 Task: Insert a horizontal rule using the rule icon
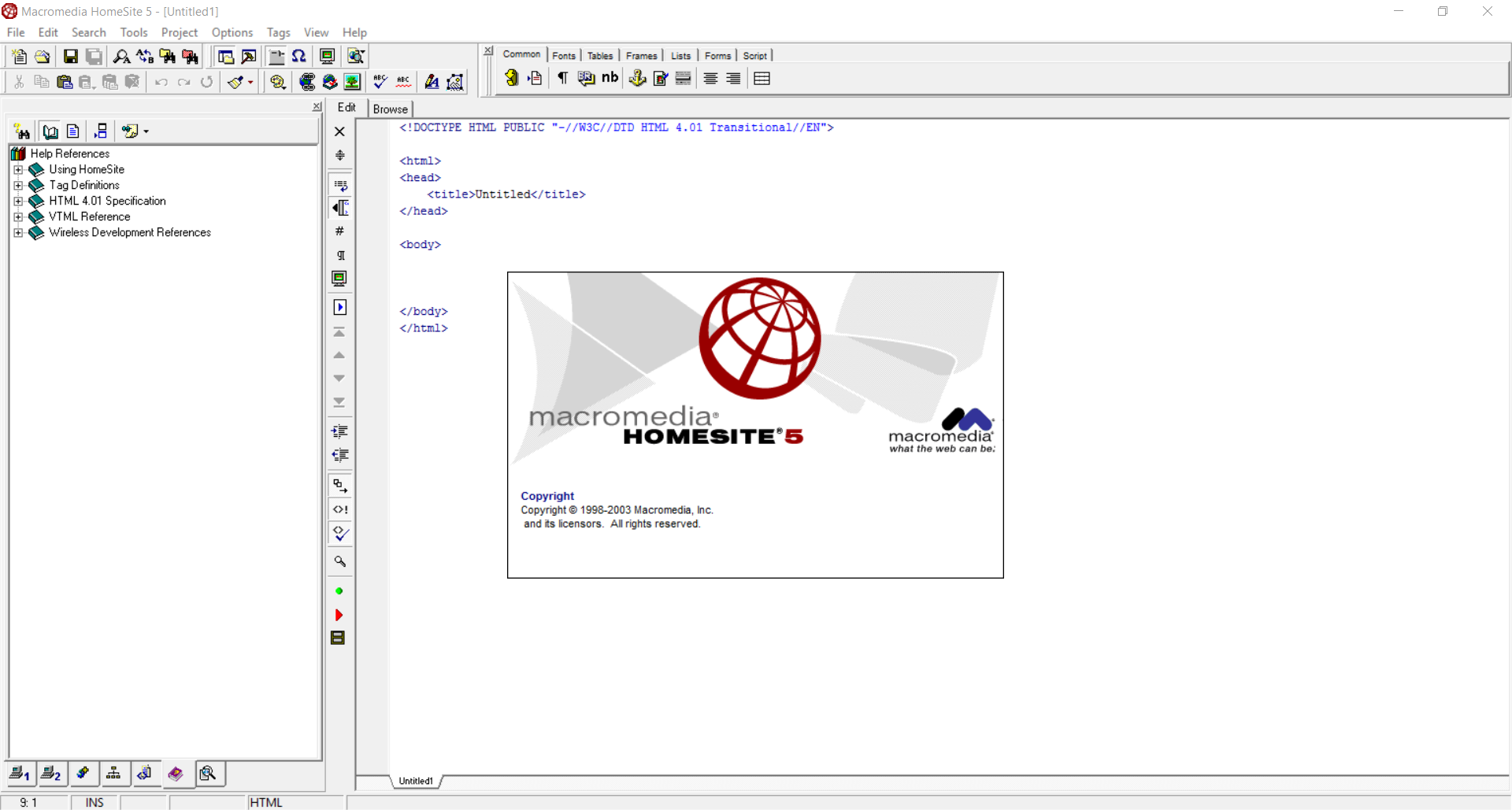[684, 78]
